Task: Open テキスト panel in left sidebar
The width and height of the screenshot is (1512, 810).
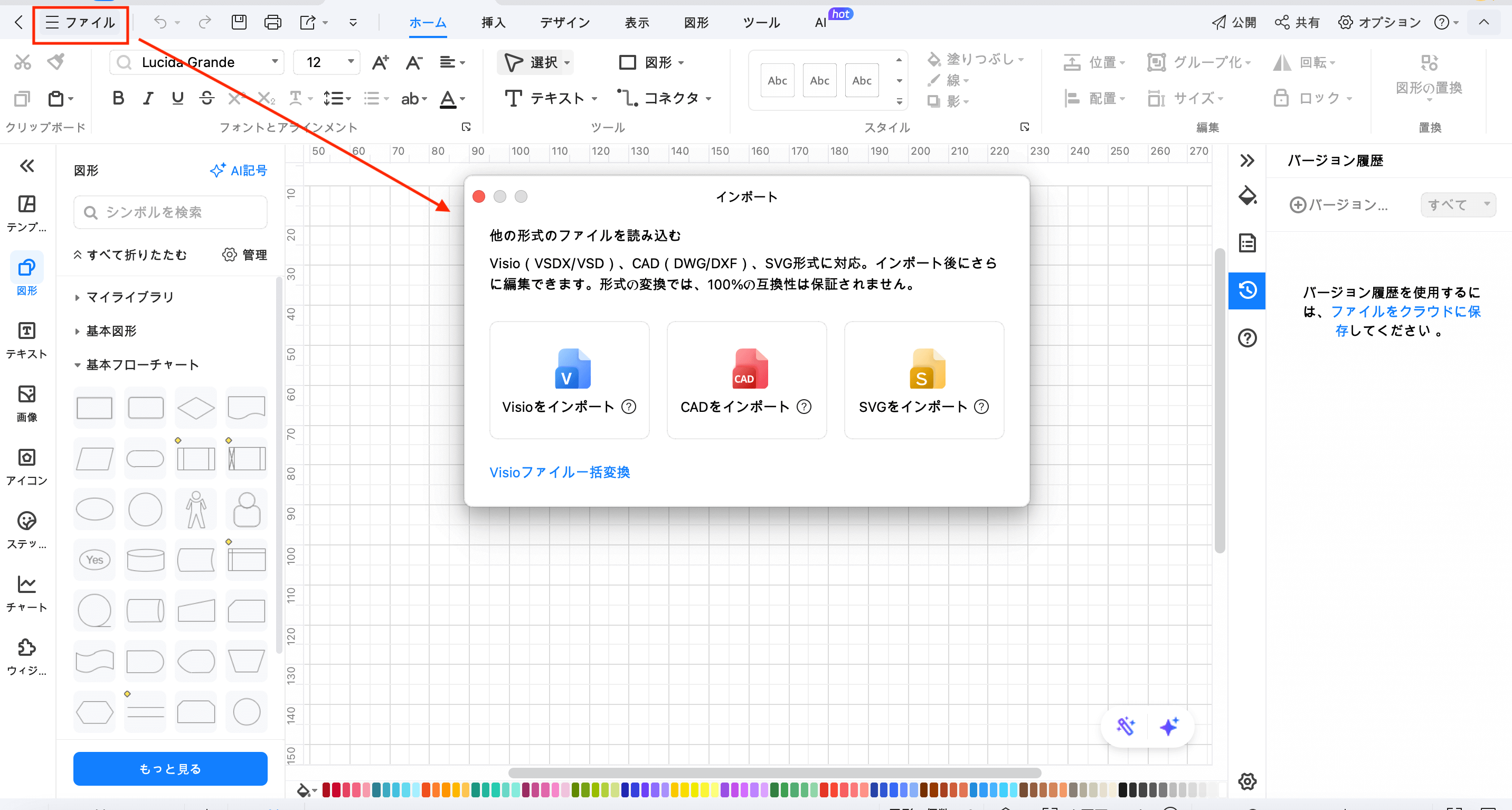Action: coord(27,340)
